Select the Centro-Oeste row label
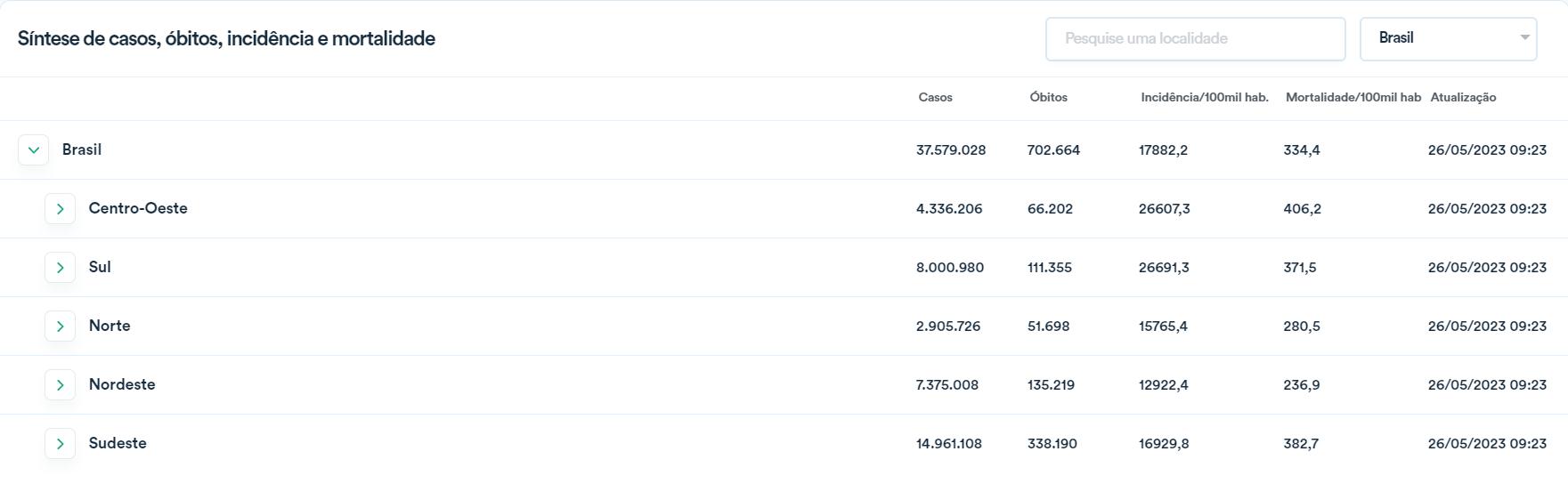Viewport: 1568px width, 492px height. pyautogui.click(x=138, y=208)
